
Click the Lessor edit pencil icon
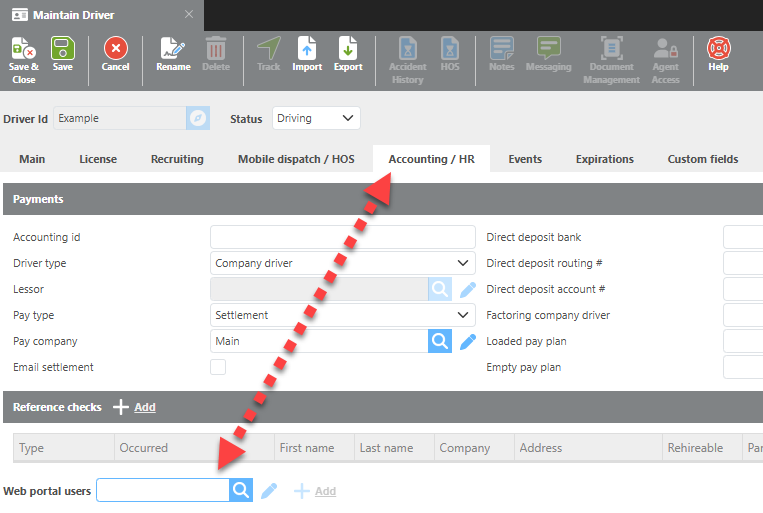(x=468, y=290)
